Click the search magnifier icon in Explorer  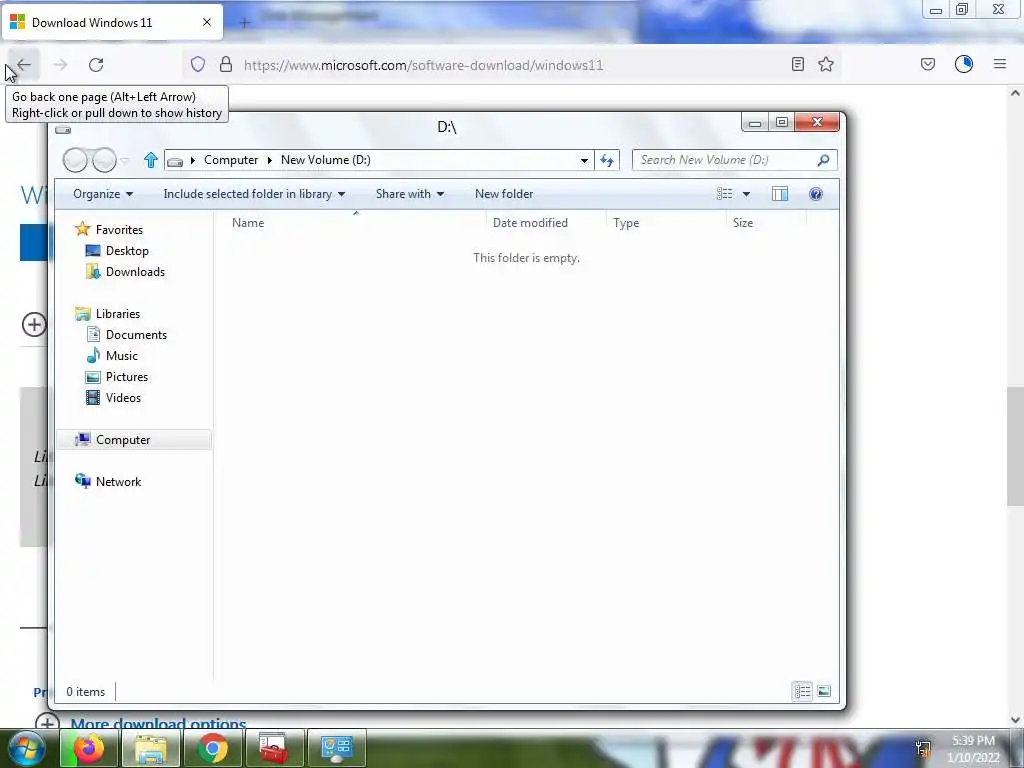824,160
